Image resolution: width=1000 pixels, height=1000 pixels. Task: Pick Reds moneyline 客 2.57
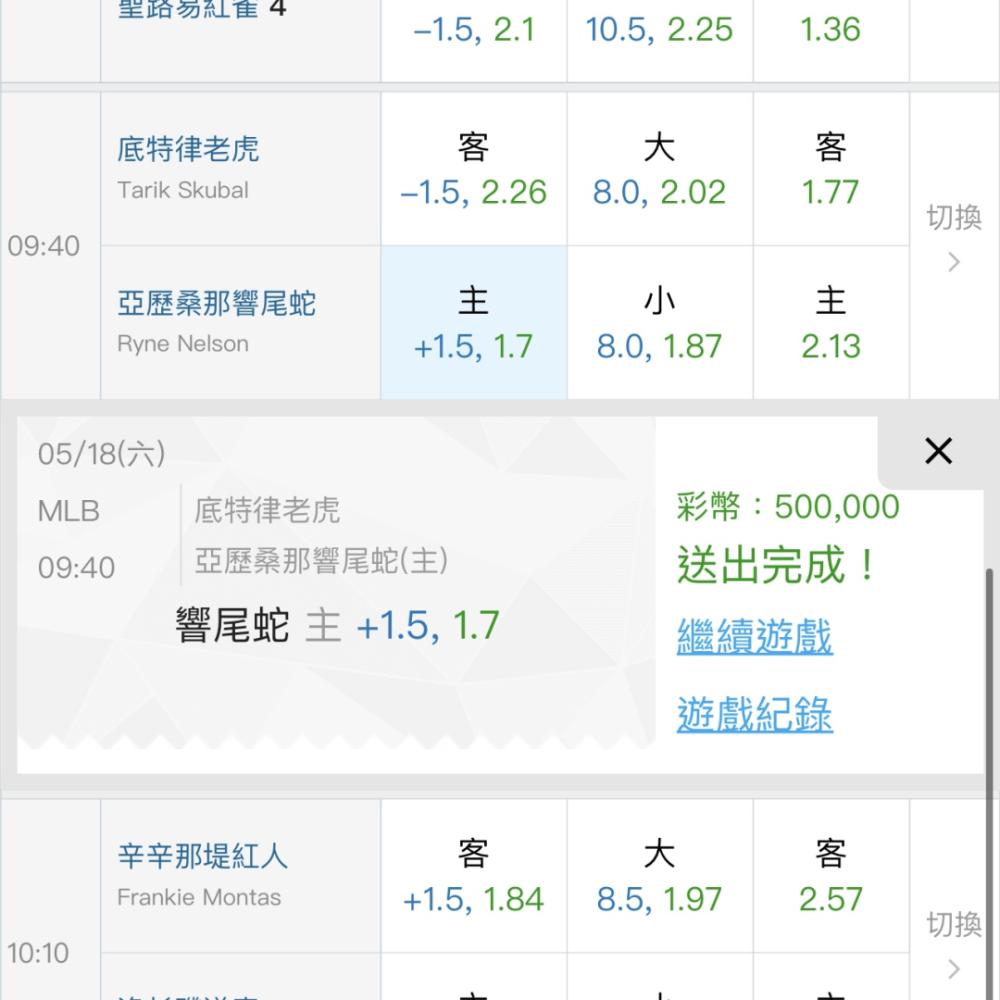pos(830,876)
